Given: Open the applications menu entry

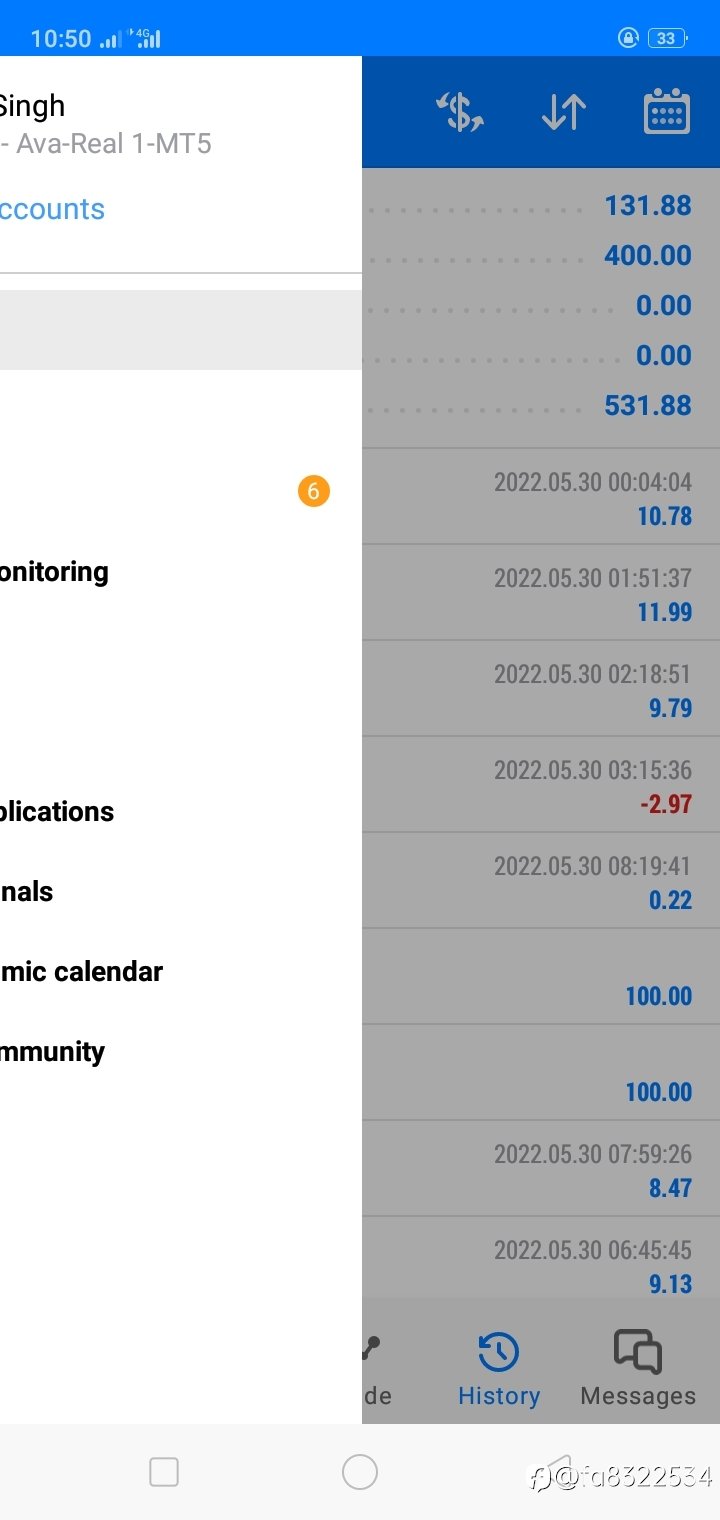Looking at the screenshot, I should (57, 811).
